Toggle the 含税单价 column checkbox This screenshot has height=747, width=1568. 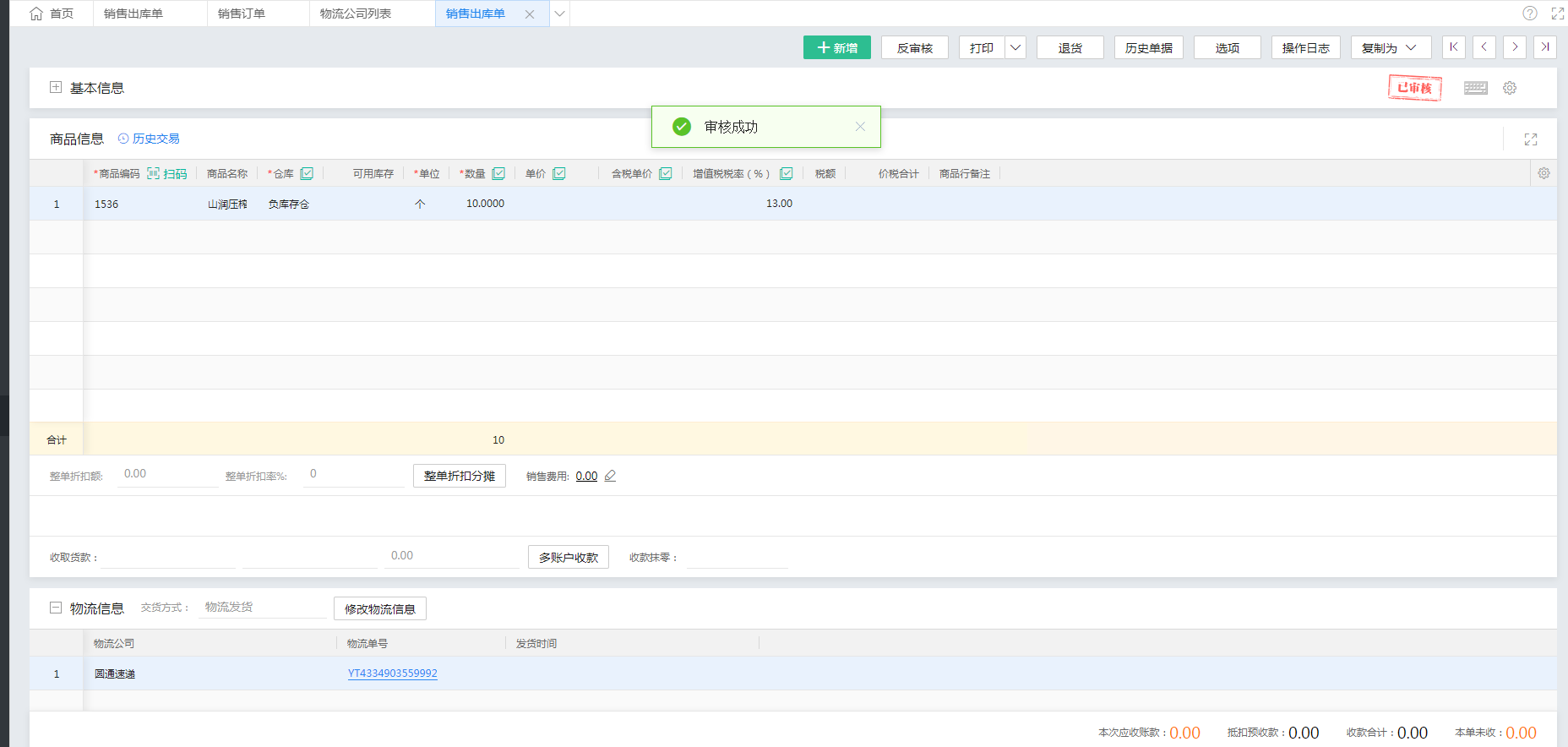coord(666,173)
